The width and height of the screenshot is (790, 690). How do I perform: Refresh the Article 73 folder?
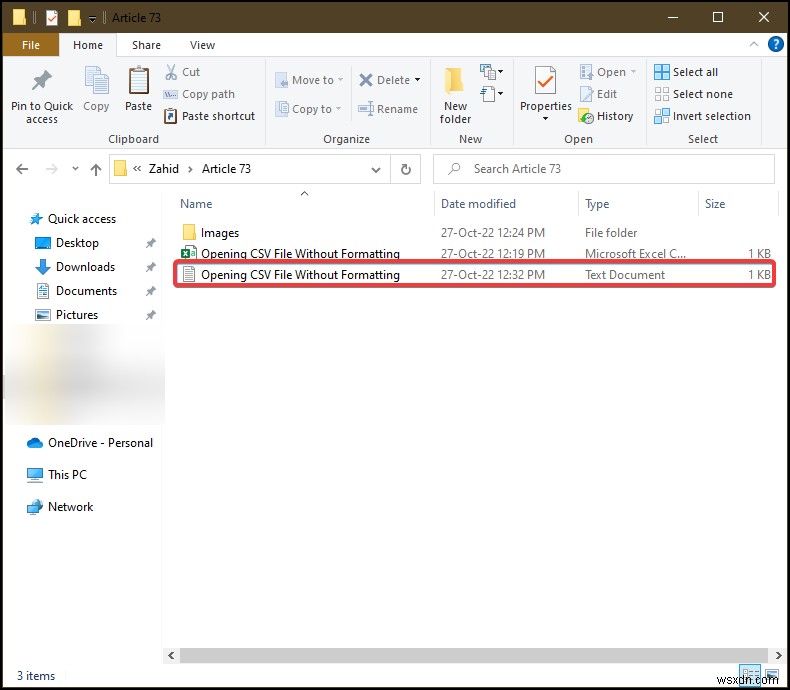[x=406, y=169]
